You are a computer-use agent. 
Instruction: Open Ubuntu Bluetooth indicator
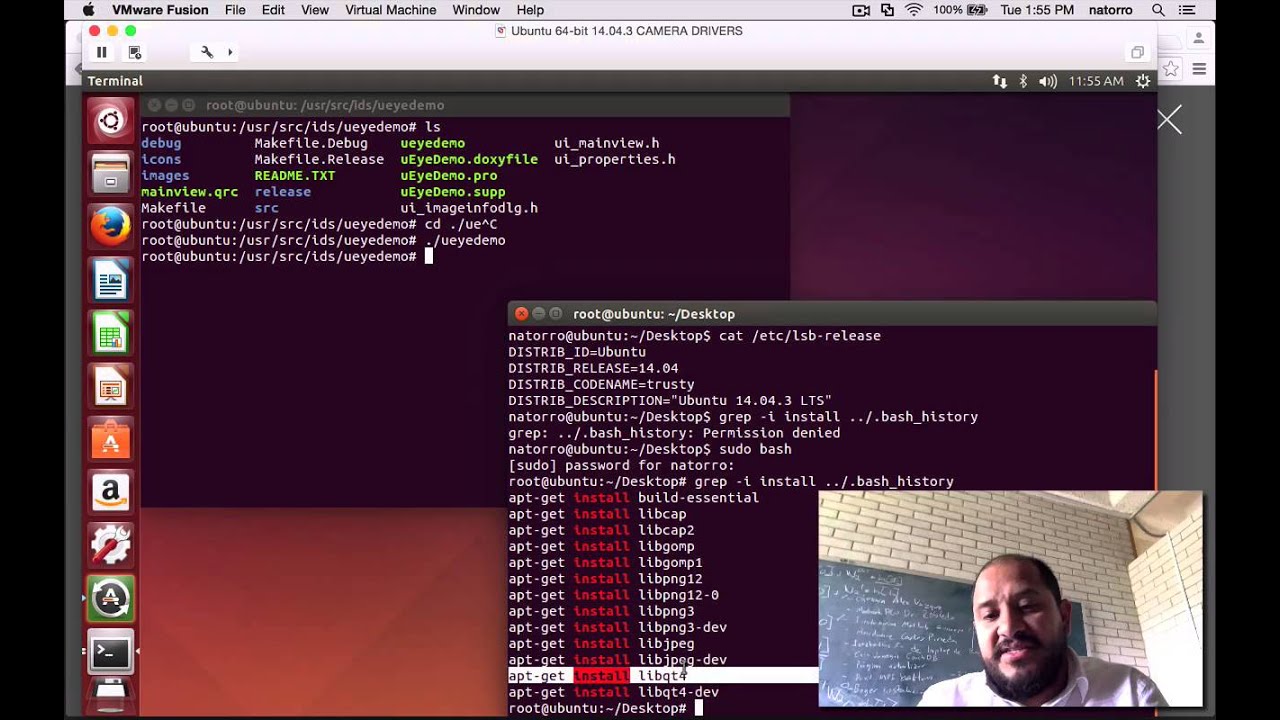1023,81
